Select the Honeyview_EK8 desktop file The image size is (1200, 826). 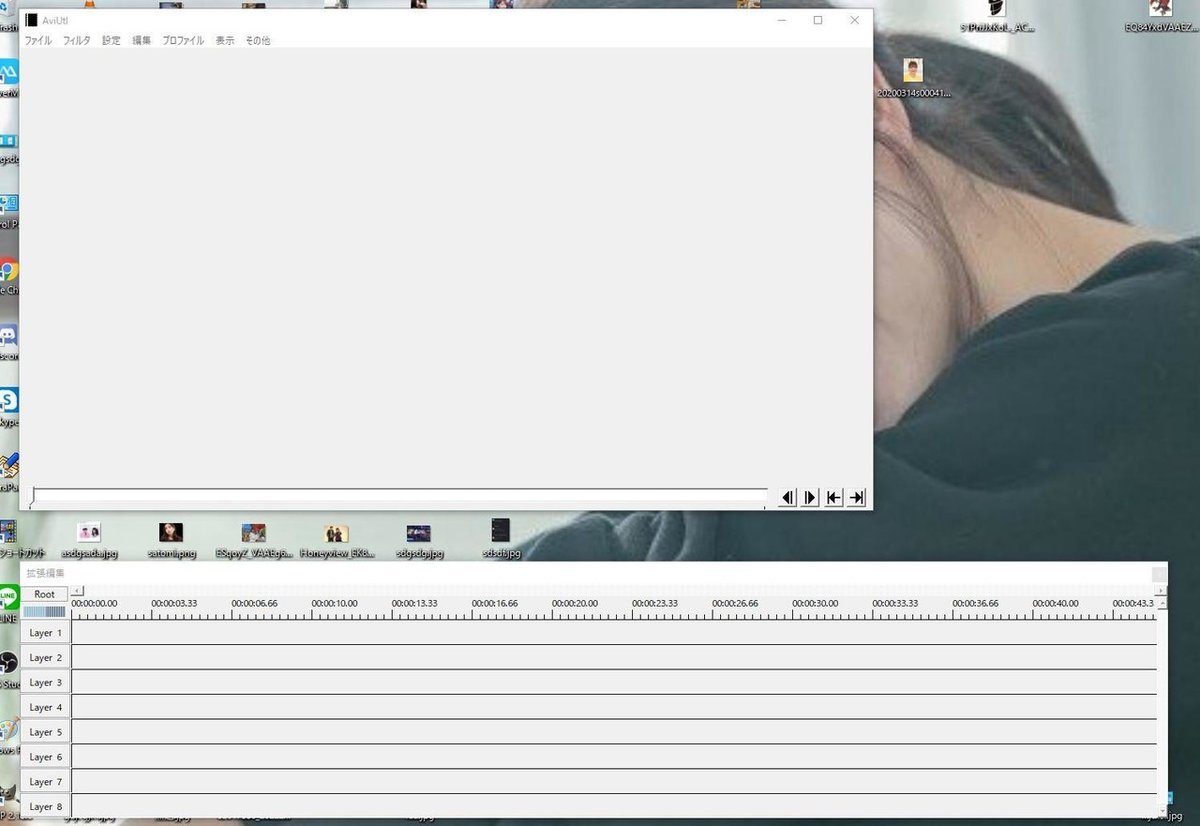pos(336,540)
